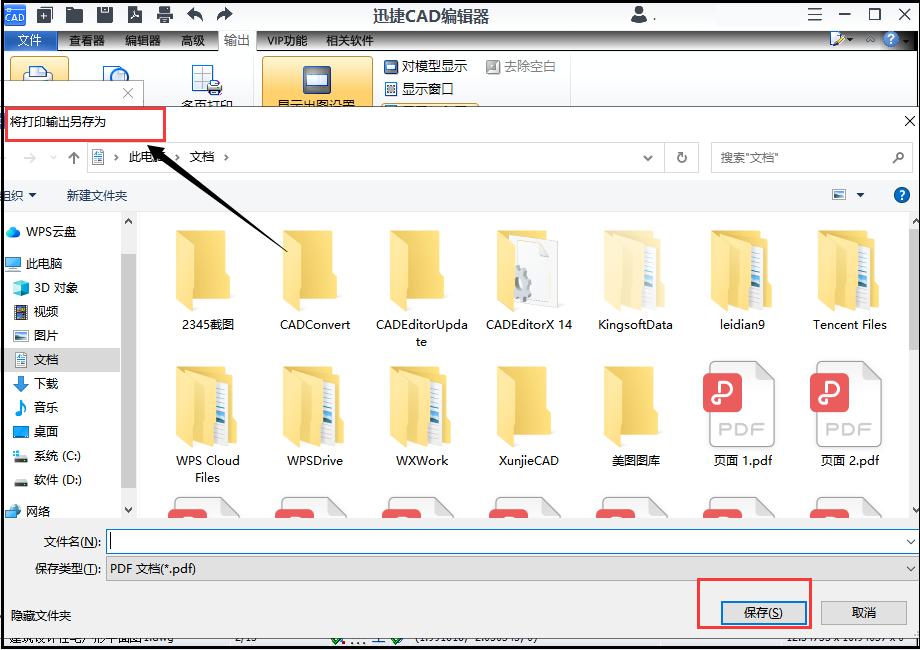
Task: Open the 显示出图设置 tool
Action: pos(317,82)
